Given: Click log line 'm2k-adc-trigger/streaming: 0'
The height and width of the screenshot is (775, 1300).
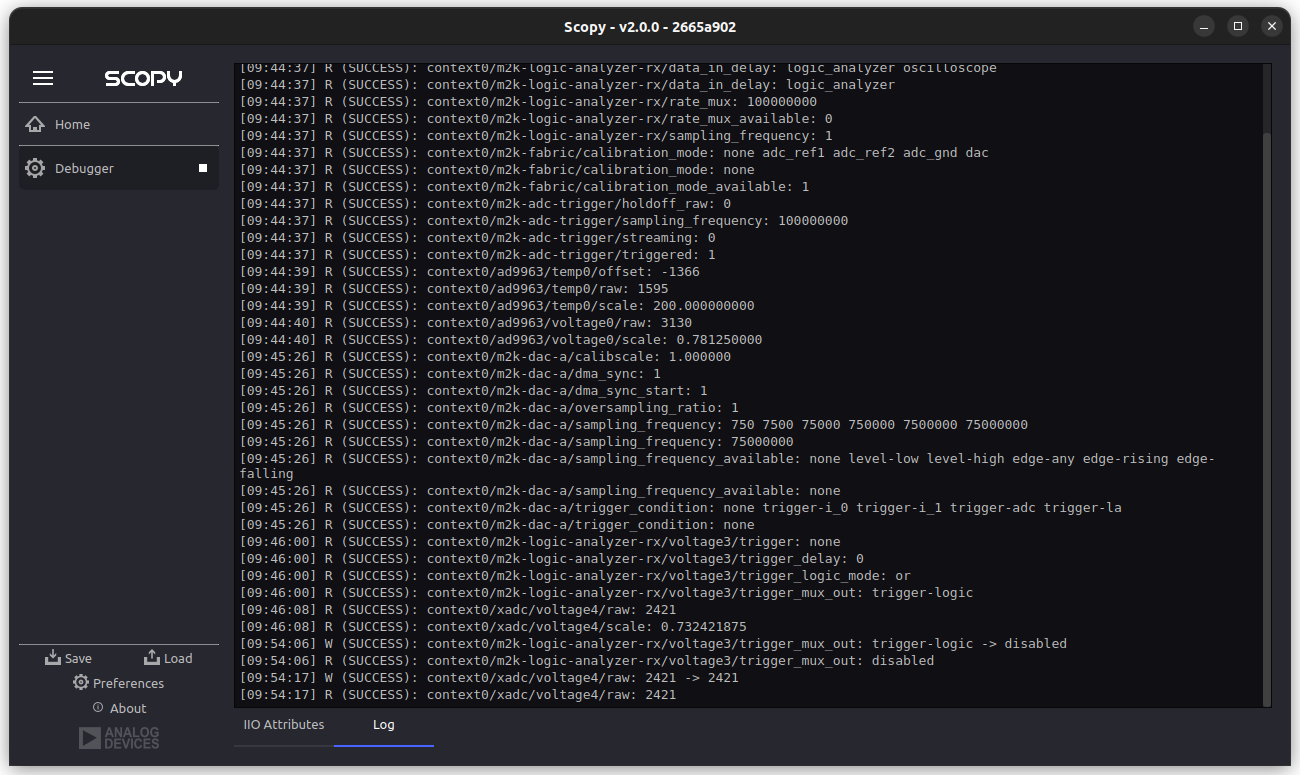Looking at the screenshot, I should tap(478, 238).
